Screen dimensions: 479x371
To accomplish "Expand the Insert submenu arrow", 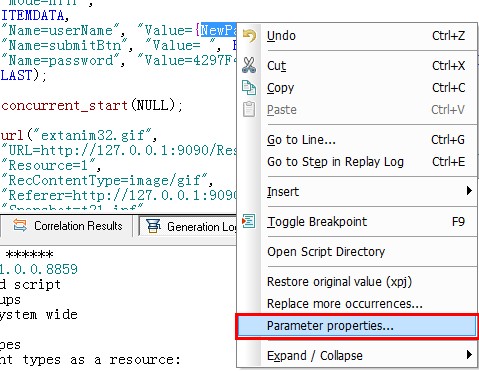I will point(469,191).
